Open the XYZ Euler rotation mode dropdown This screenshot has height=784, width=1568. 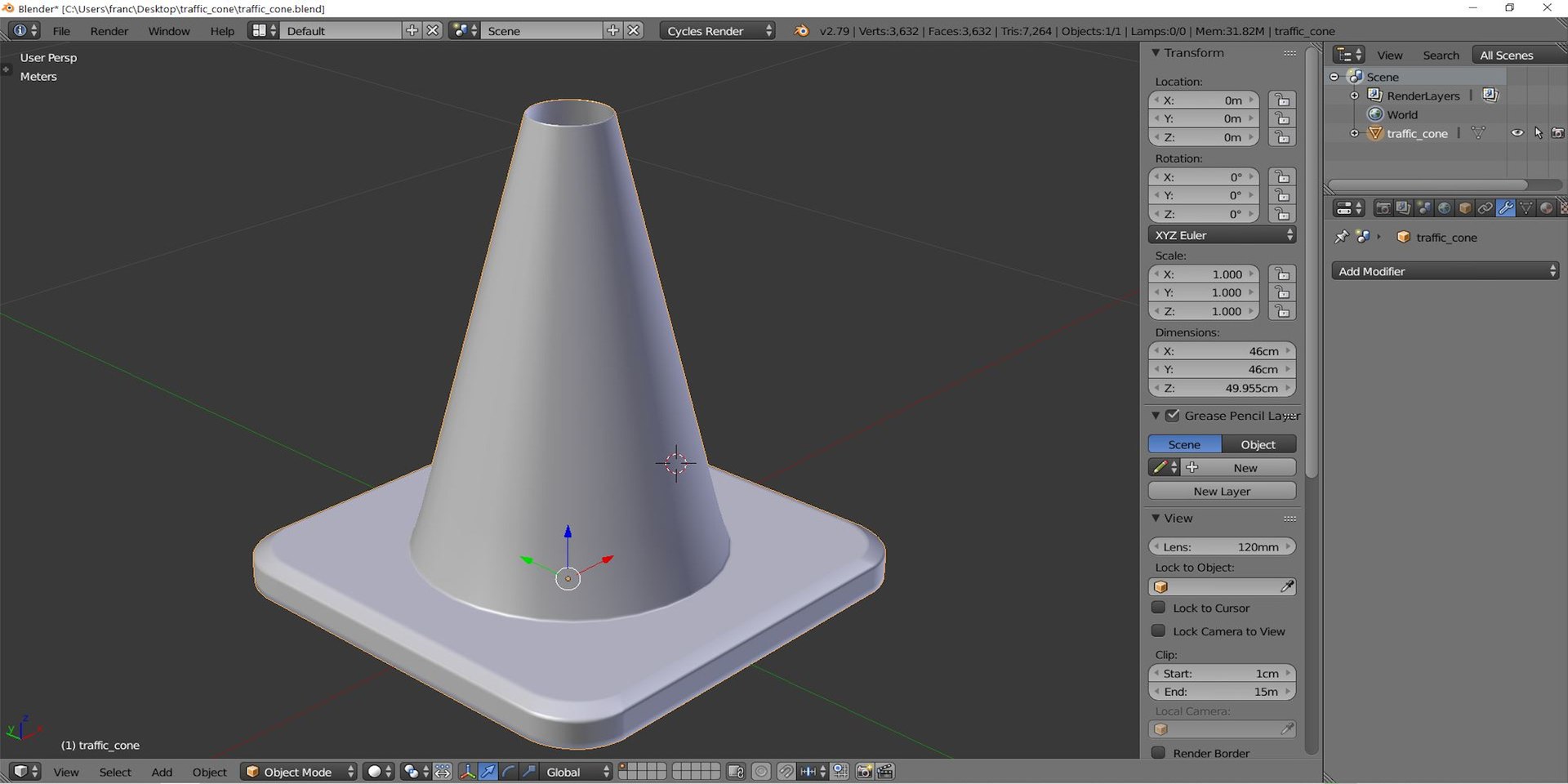pyautogui.click(x=1222, y=235)
